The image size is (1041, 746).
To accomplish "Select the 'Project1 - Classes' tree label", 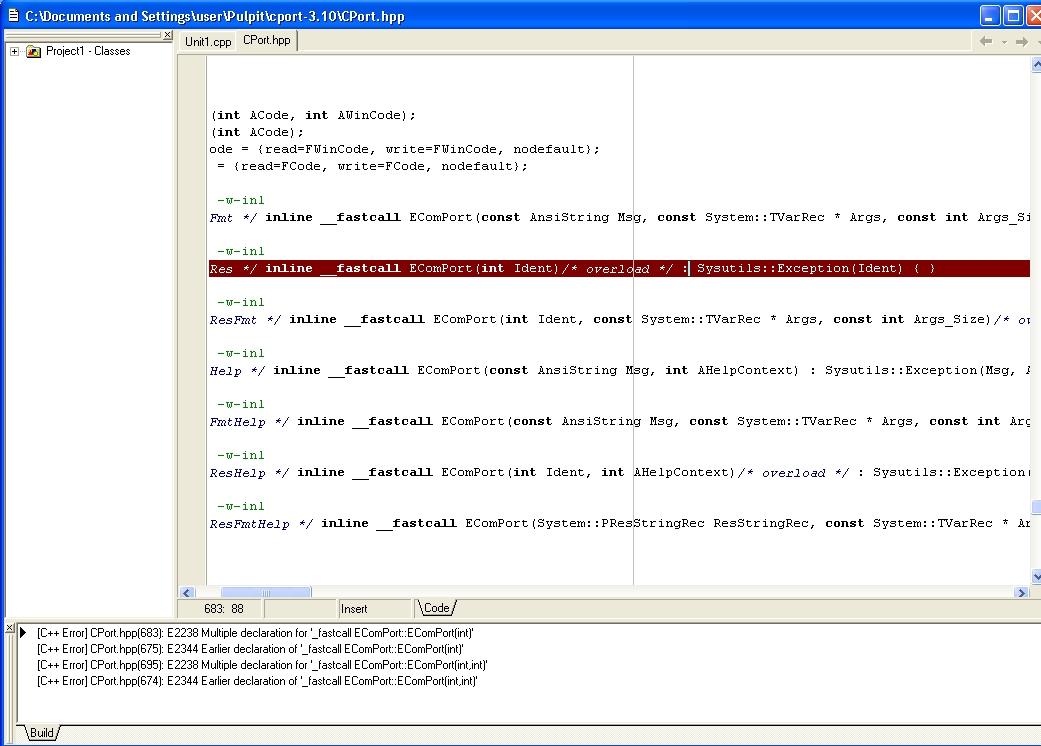I will coord(88,51).
